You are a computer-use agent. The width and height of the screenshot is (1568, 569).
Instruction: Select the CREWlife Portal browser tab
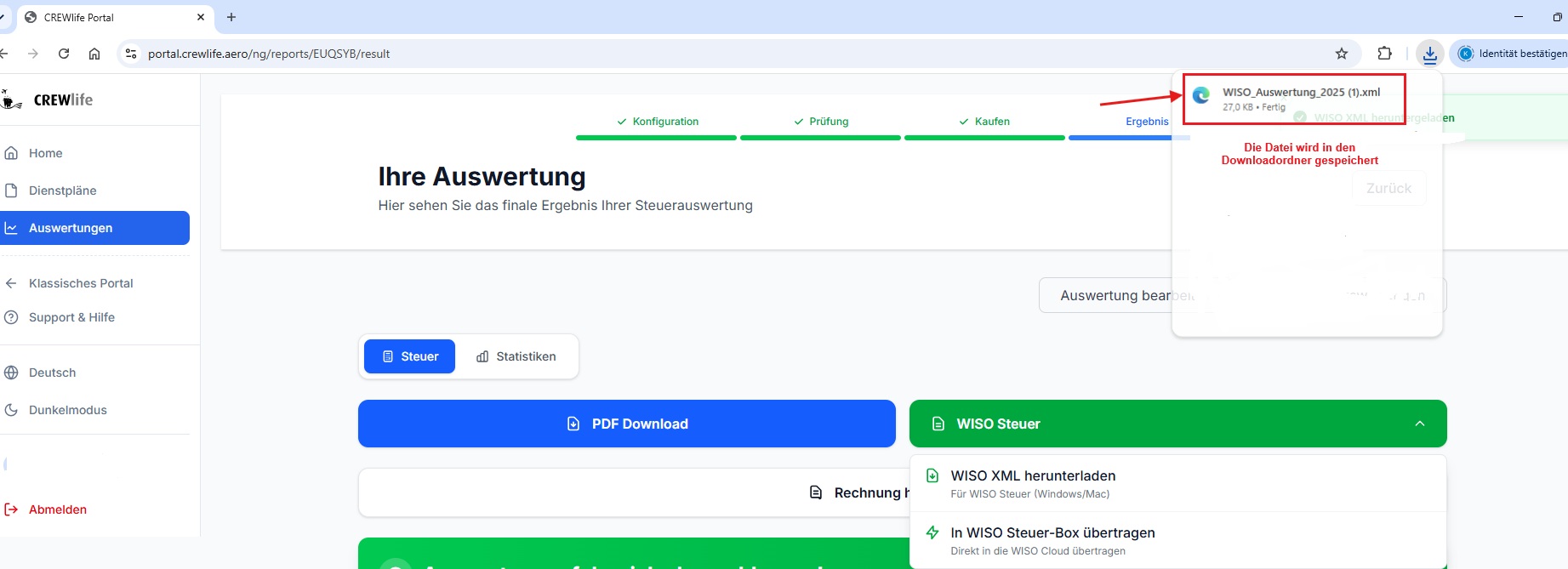(x=115, y=17)
